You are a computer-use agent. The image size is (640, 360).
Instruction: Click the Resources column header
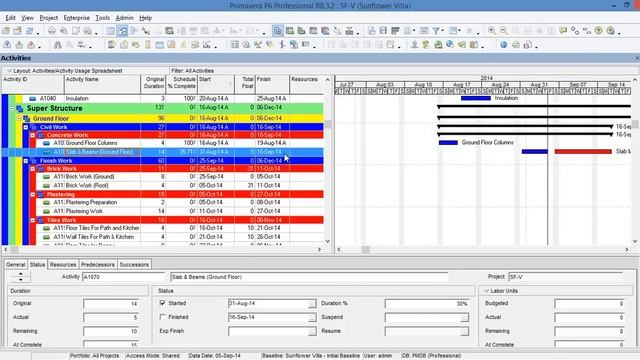point(307,84)
